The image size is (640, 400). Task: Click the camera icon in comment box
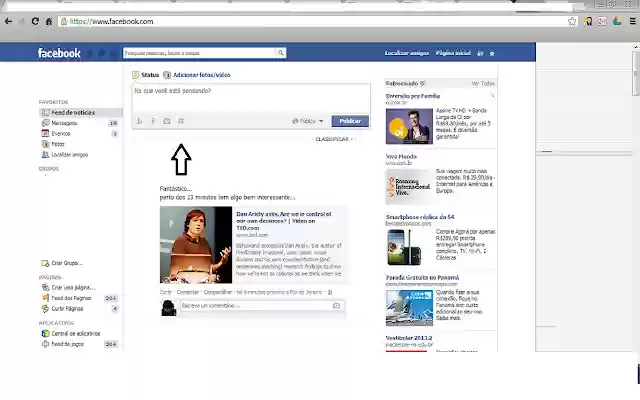336,305
